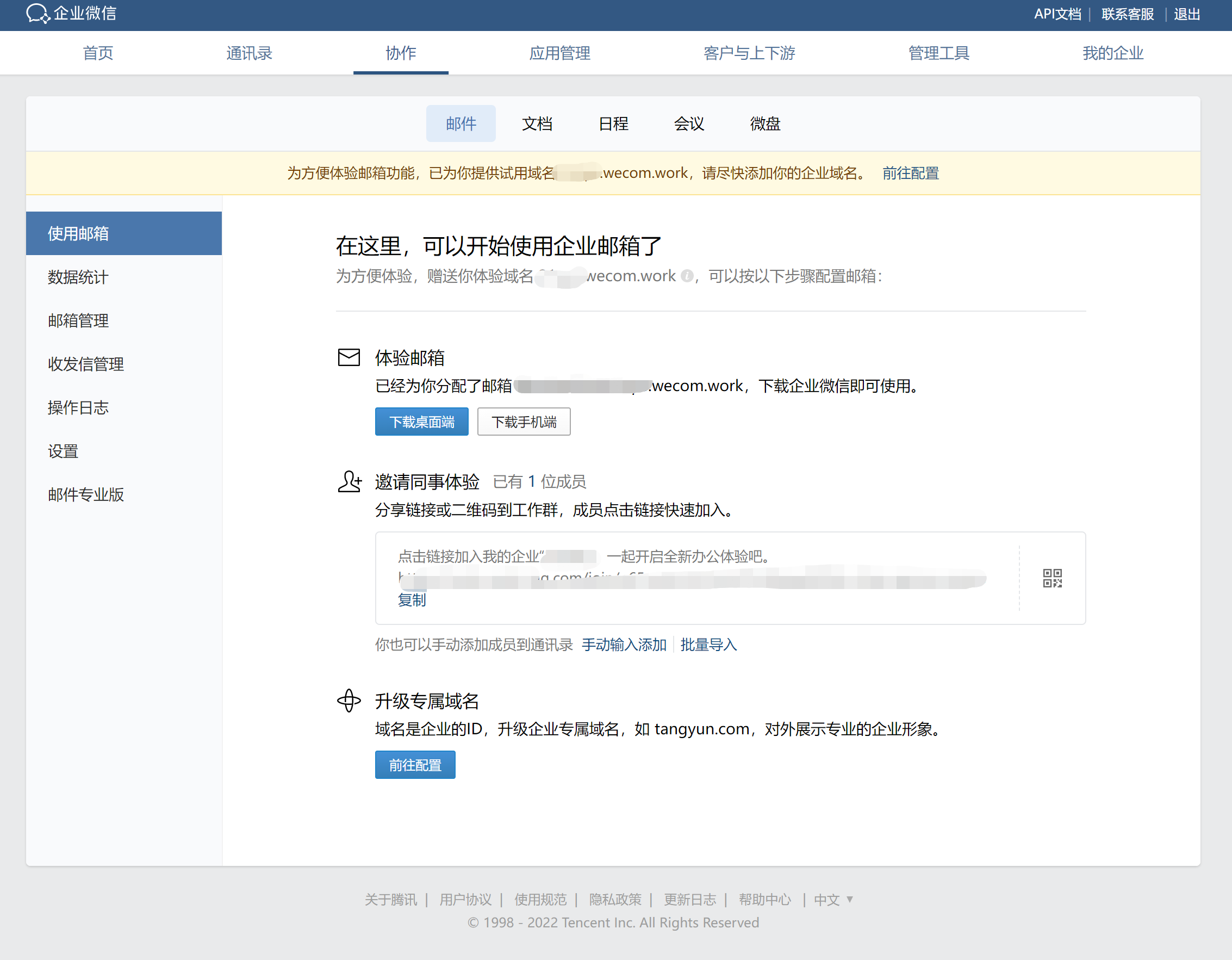Open 我的企业 tab
1232x960 pixels.
[1112, 53]
